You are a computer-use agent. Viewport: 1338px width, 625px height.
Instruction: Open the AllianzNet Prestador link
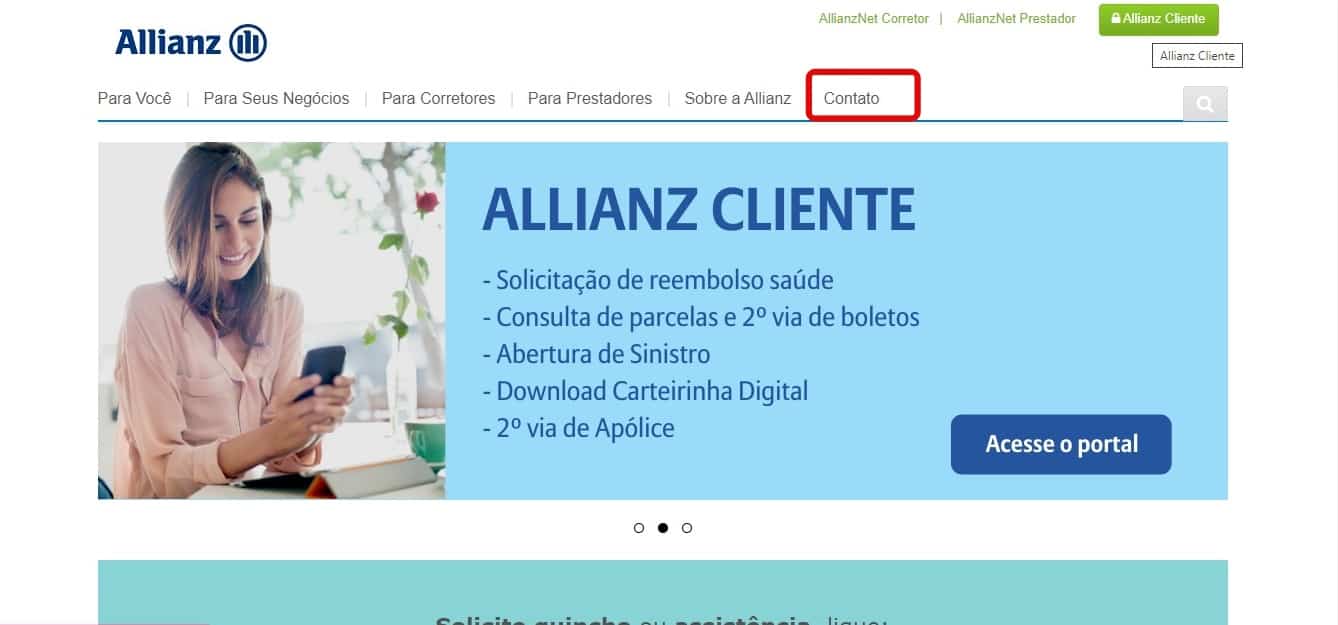[1016, 19]
